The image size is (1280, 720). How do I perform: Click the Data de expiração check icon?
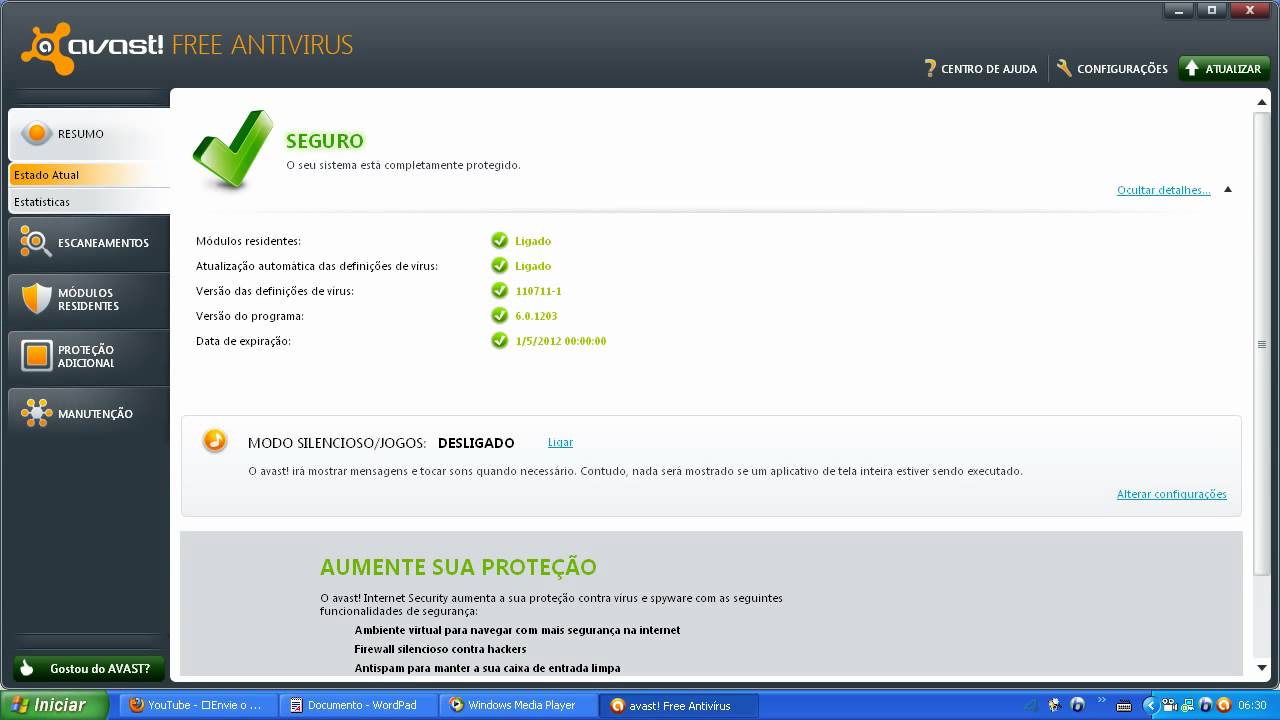[500, 341]
